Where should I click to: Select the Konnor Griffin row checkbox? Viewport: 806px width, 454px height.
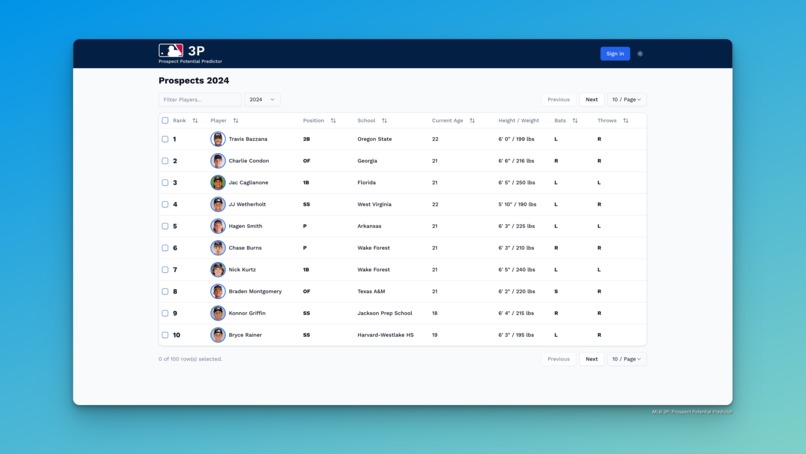point(165,313)
